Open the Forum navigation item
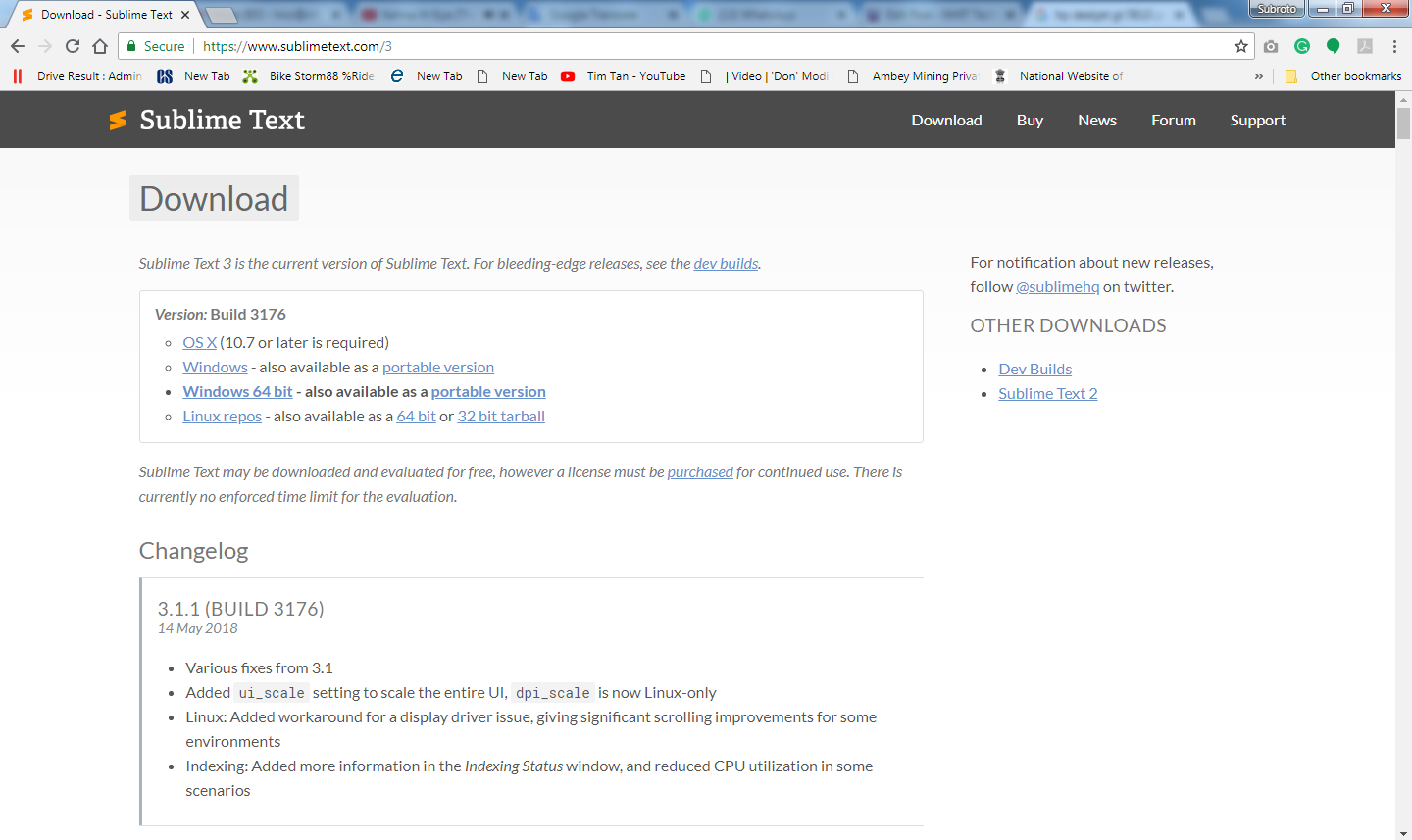The height and width of the screenshot is (840, 1412). click(1173, 120)
